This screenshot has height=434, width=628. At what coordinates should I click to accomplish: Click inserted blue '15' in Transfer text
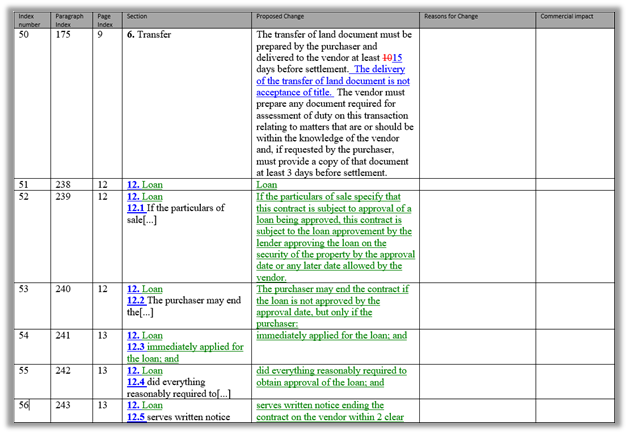(397, 58)
